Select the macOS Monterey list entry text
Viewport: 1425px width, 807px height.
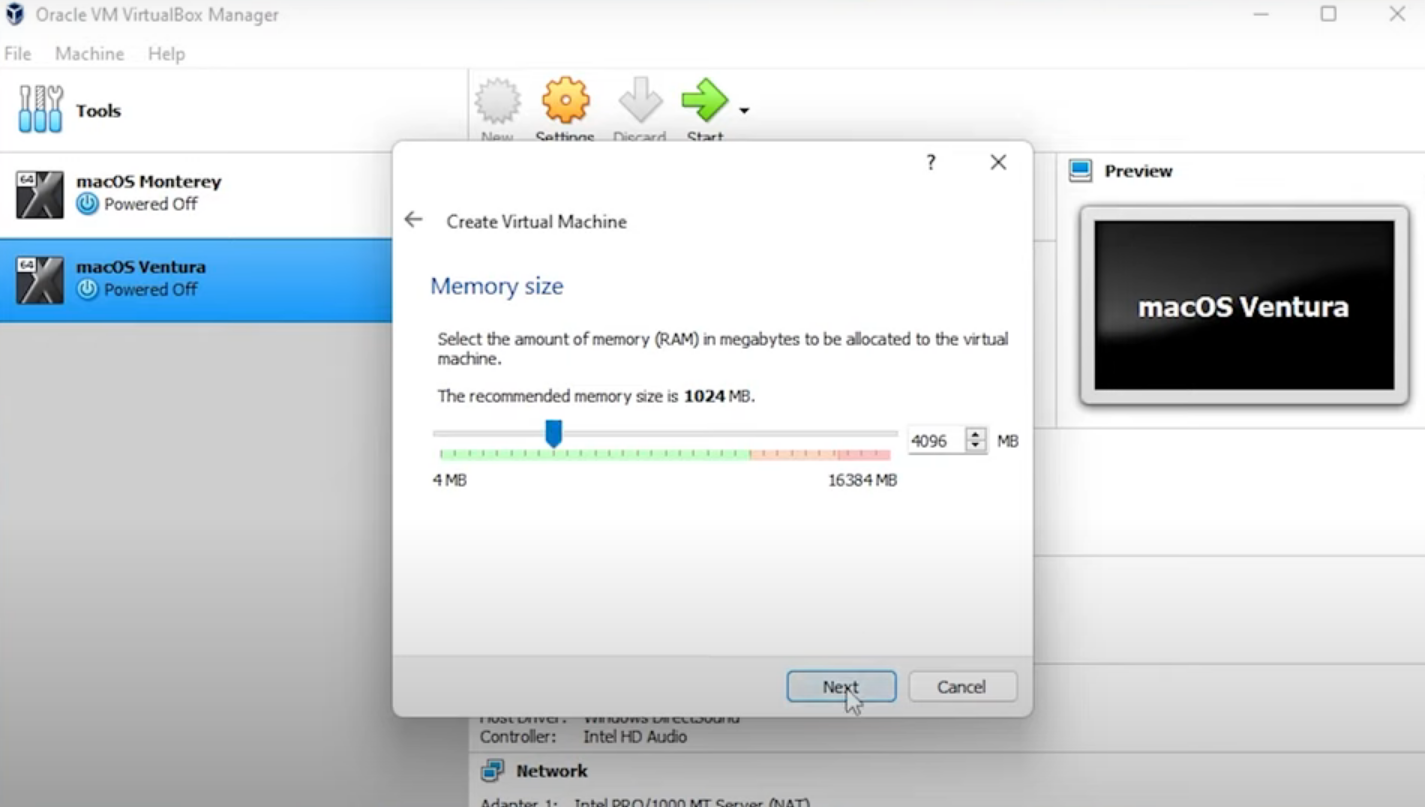(x=149, y=182)
